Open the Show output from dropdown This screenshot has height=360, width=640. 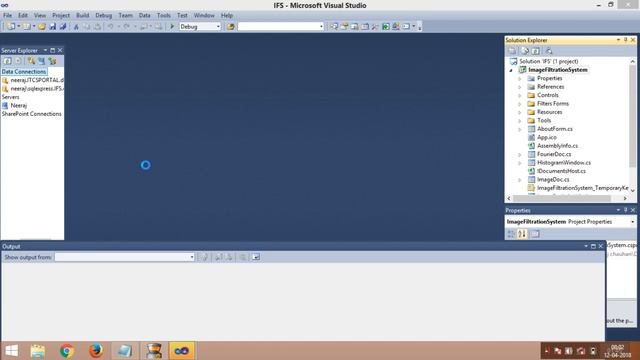coord(192,257)
